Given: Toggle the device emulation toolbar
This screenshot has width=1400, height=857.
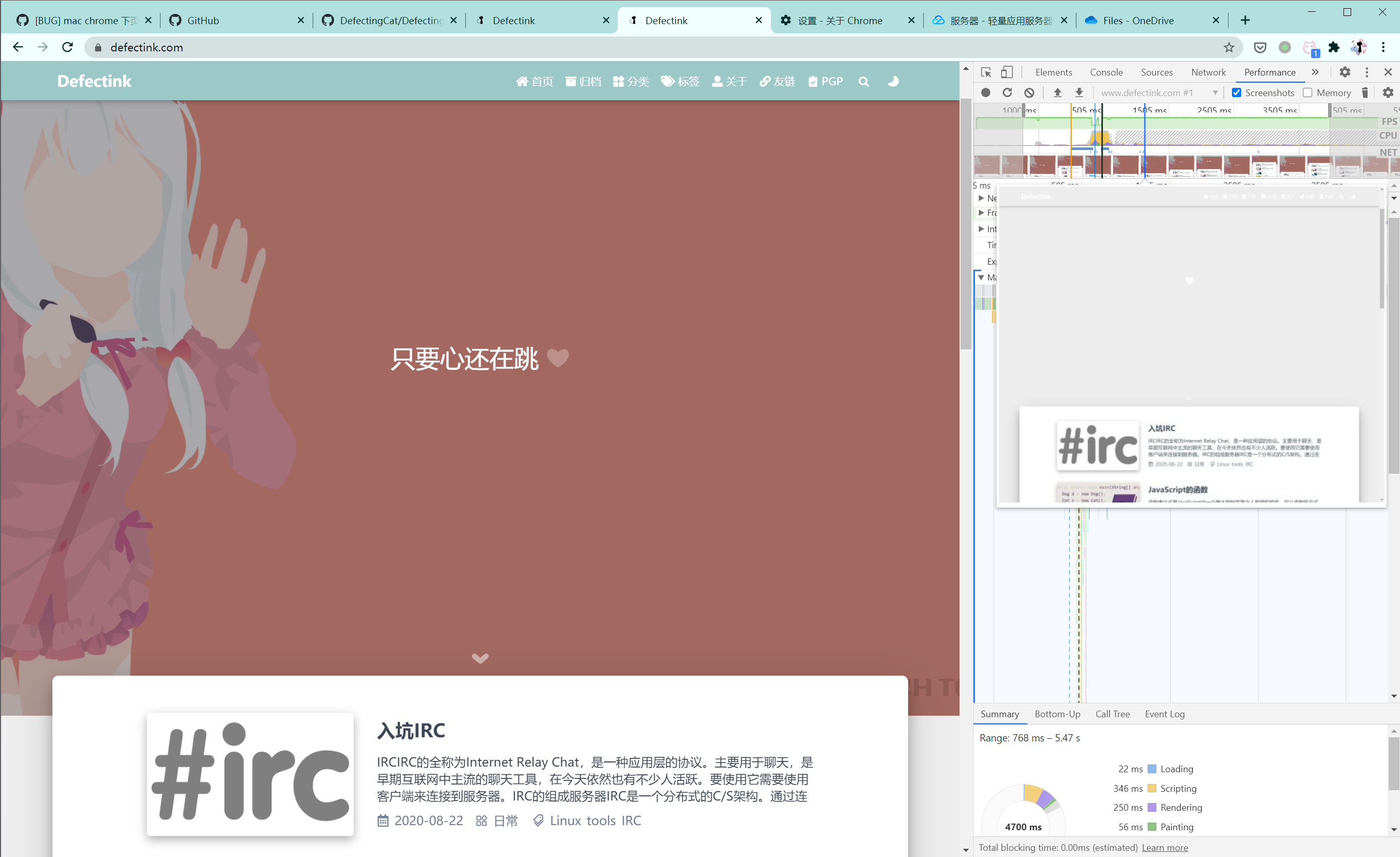Looking at the screenshot, I should pyautogui.click(x=1007, y=72).
